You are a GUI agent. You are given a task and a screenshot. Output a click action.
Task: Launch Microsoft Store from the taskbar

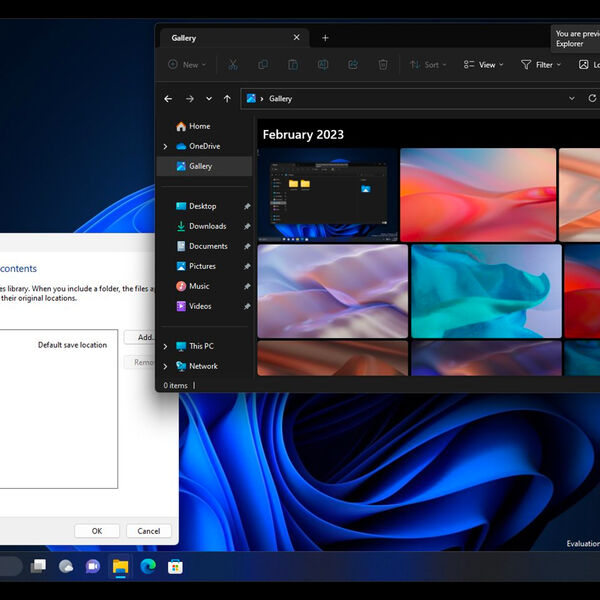click(x=175, y=566)
